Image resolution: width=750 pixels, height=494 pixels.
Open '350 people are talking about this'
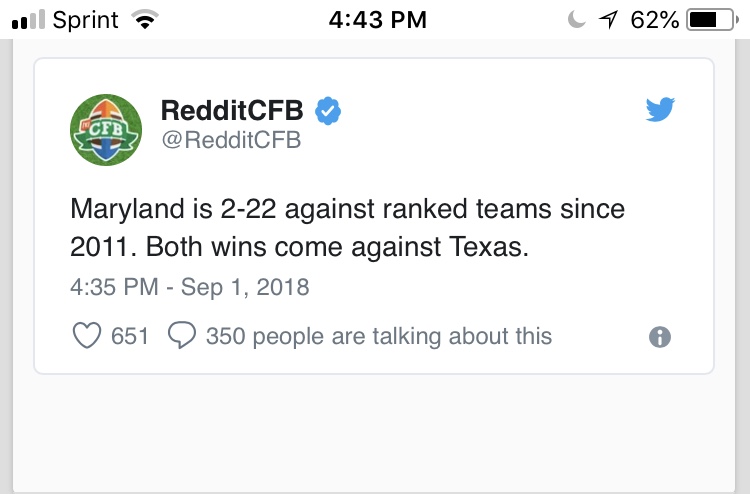379,336
